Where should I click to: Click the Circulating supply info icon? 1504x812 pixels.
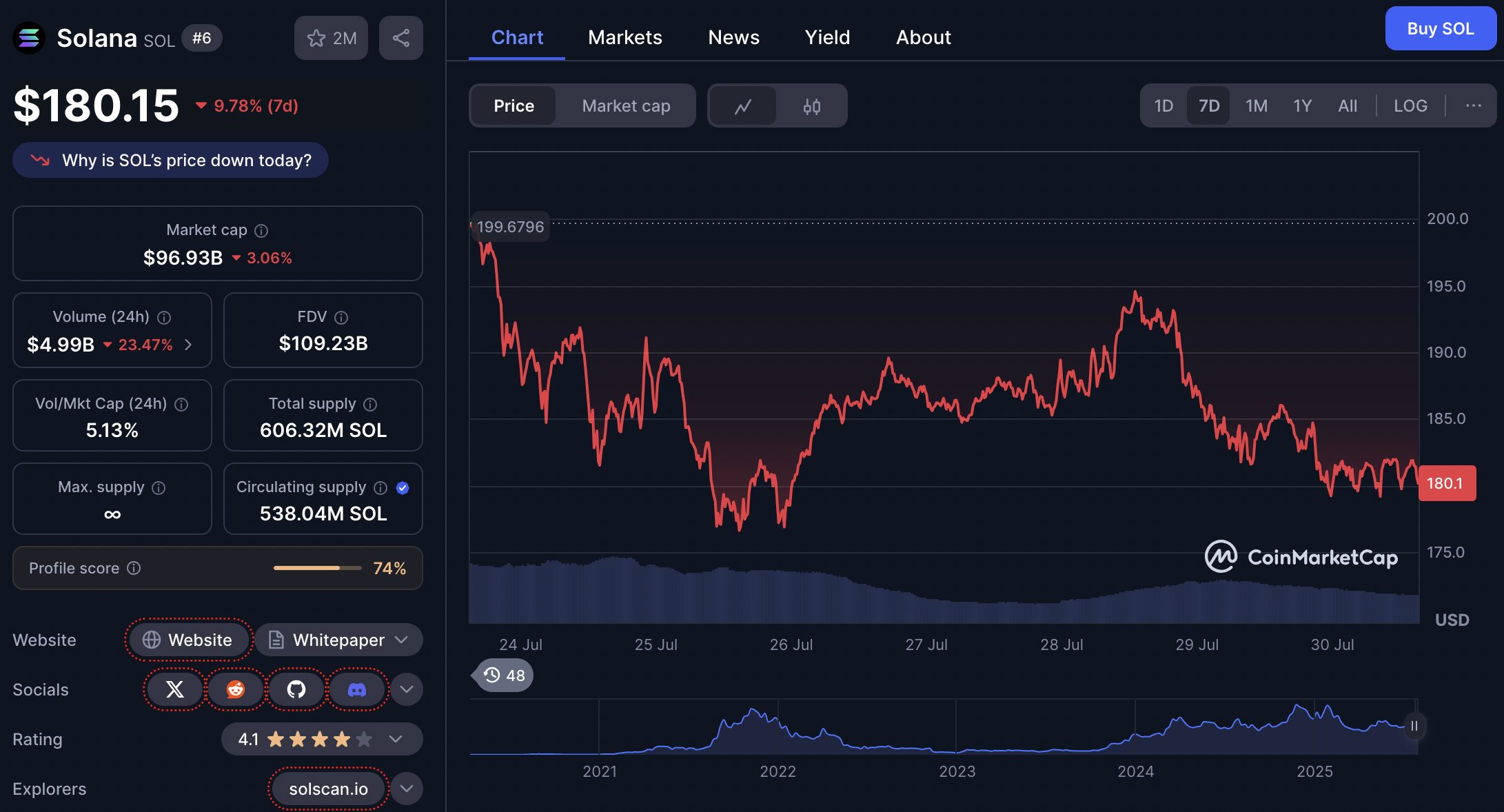click(380, 488)
